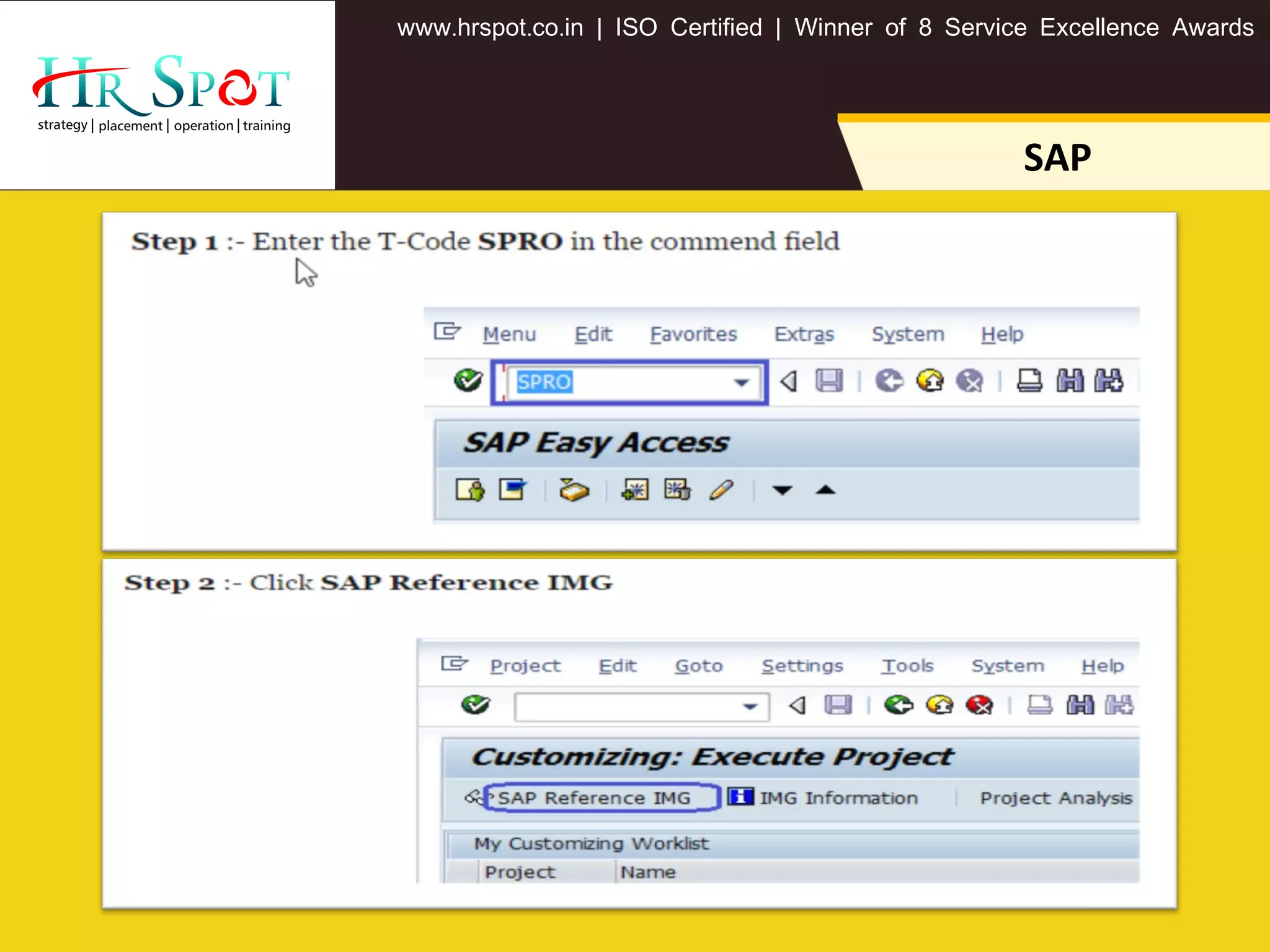Click the empty command field in Customizing screen
The height and width of the screenshot is (952, 1270).
[642, 707]
